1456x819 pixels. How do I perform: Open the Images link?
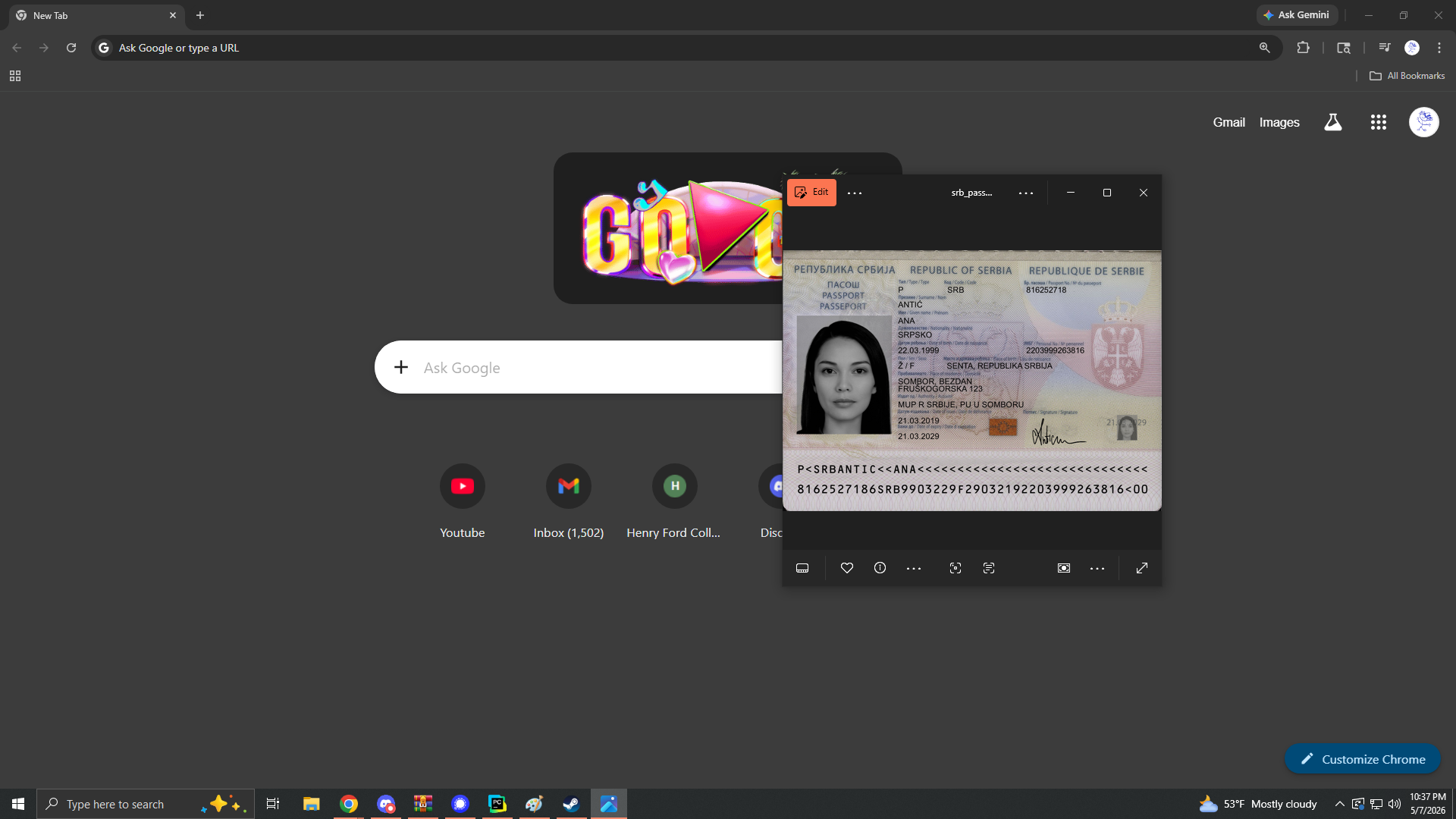pos(1279,122)
